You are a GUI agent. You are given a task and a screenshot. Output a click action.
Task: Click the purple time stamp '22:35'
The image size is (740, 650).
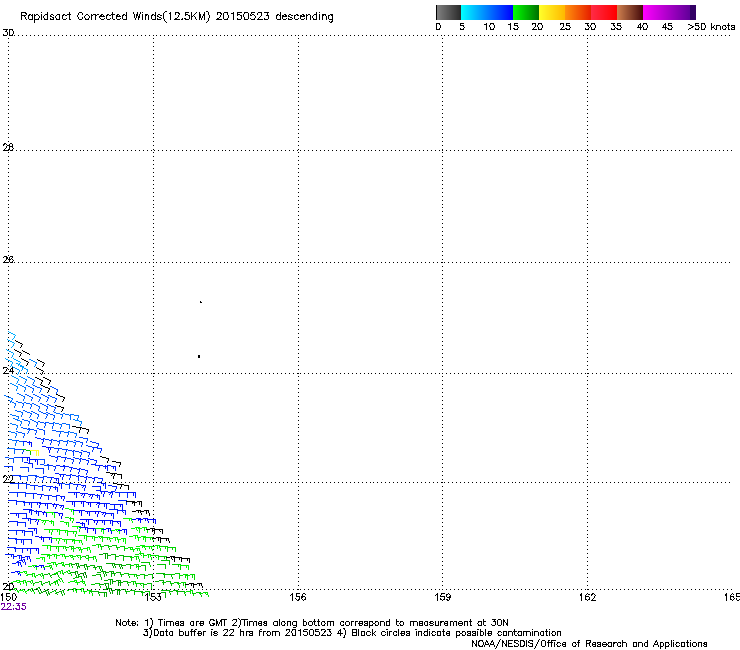[x=14, y=607]
